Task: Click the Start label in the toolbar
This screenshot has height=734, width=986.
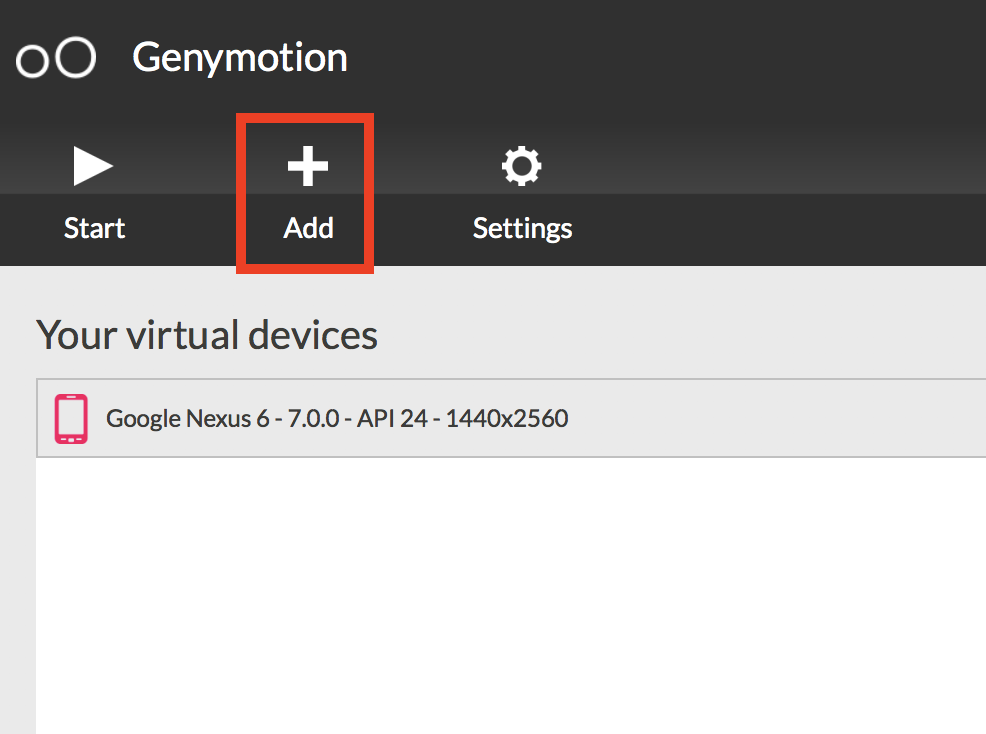Action: [x=94, y=228]
